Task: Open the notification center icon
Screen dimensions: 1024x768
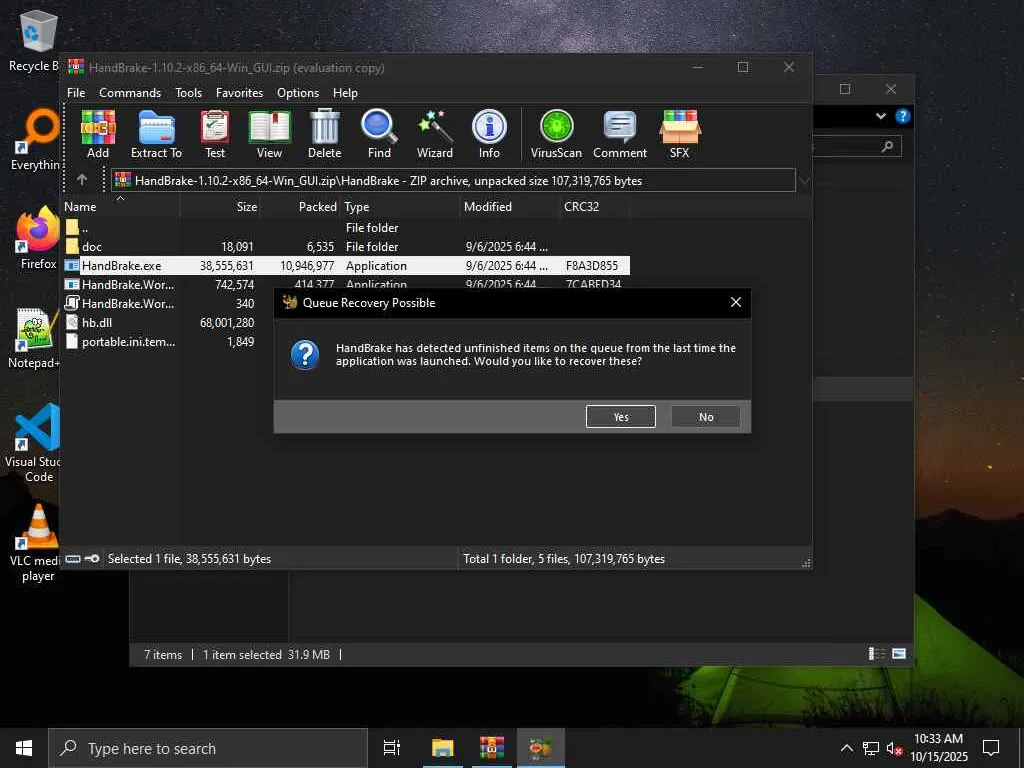Action: (x=991, y=748)
